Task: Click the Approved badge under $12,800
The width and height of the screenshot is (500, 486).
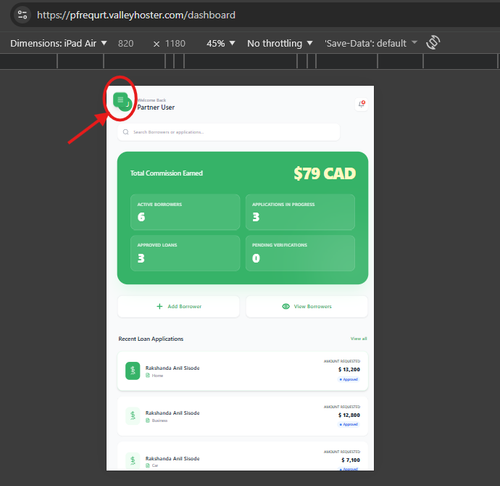Action: pyautogui.click(x=349, y=424)
